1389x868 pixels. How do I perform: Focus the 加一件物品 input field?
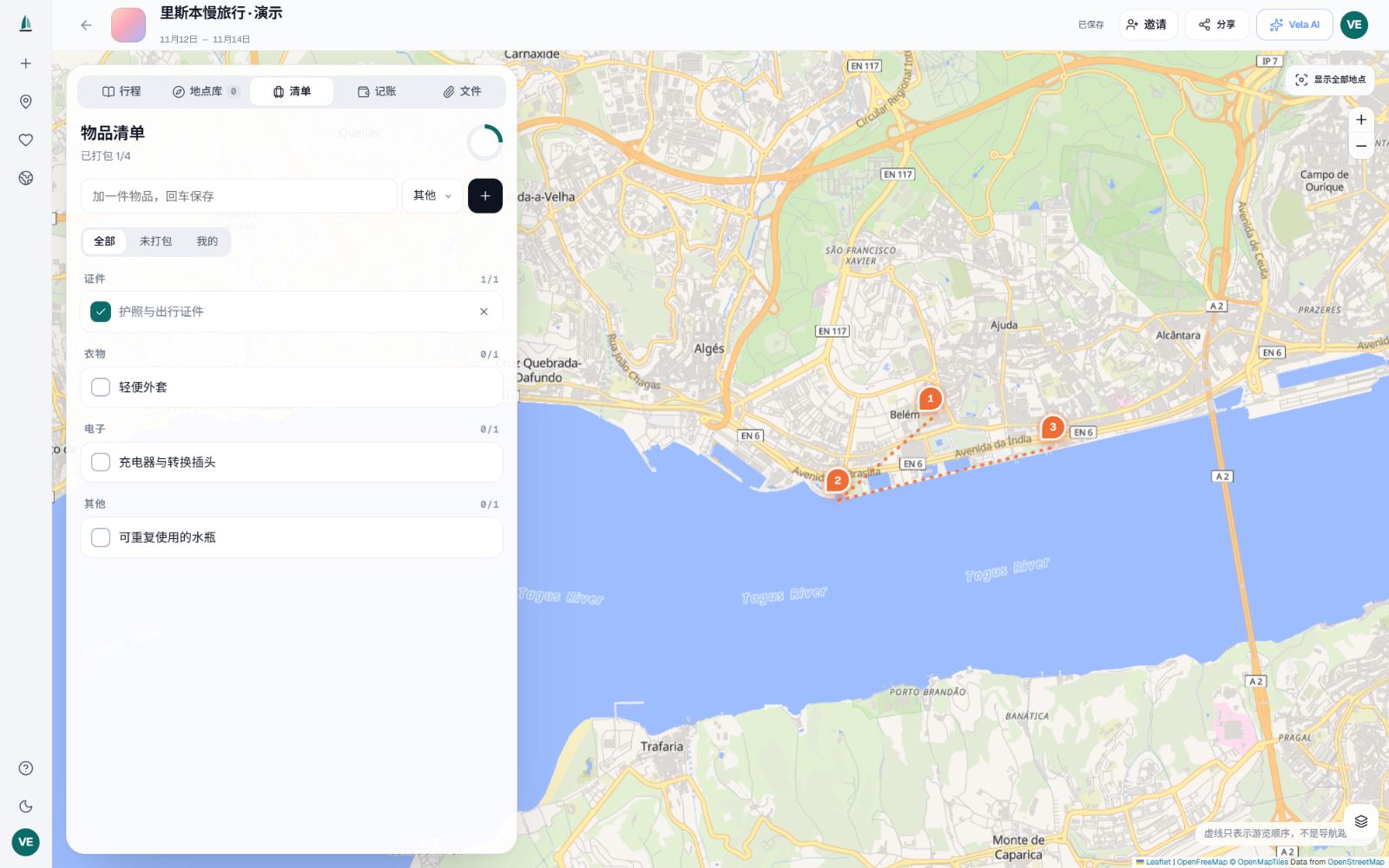[239, 196]
